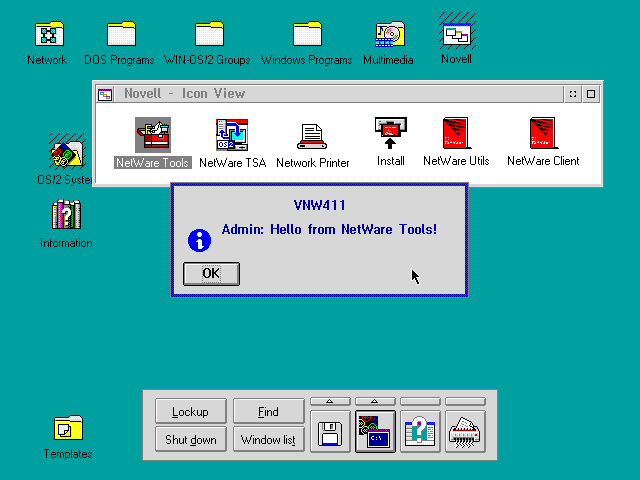Click the Find button

click(x=269, y=411)
